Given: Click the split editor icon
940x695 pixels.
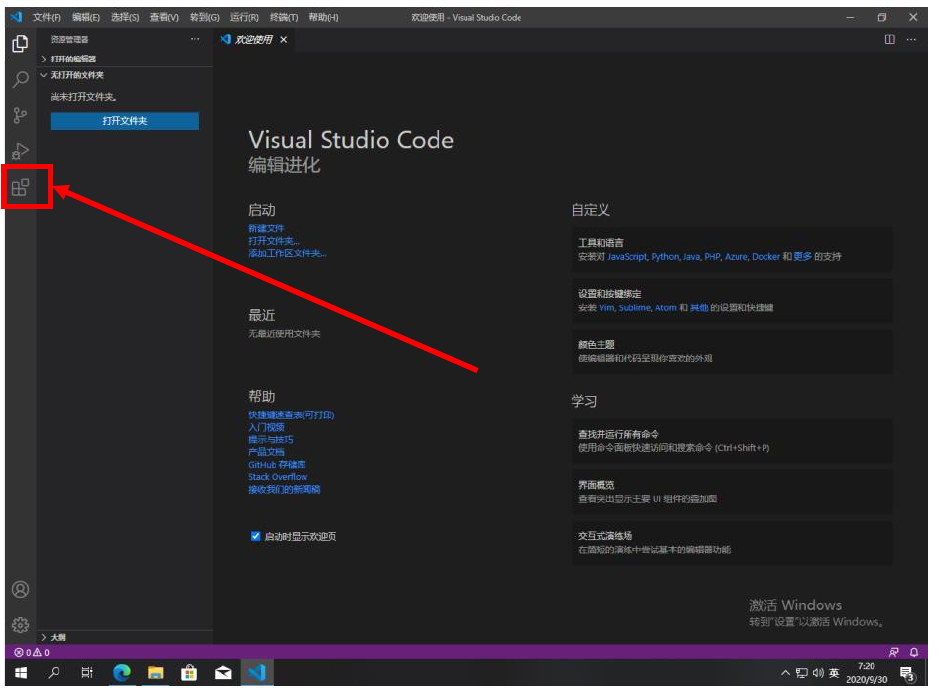Looking at the screenshot, I should click(889, 39).
